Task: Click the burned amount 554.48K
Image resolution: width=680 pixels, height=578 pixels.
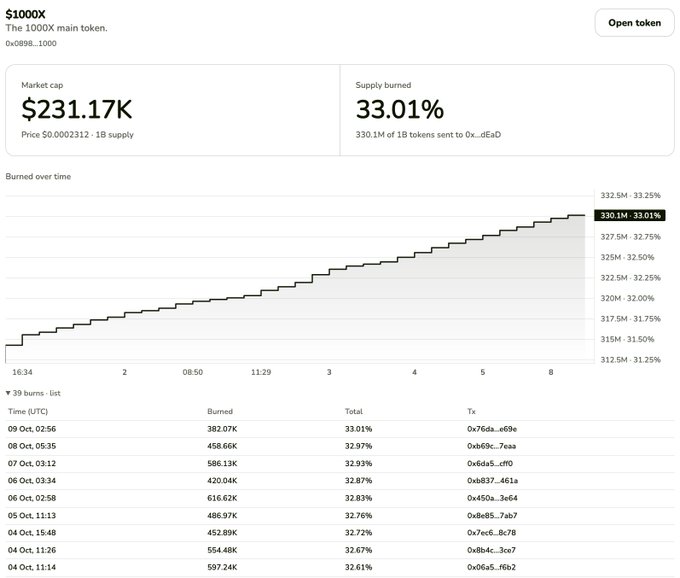Action: (222, 550)
